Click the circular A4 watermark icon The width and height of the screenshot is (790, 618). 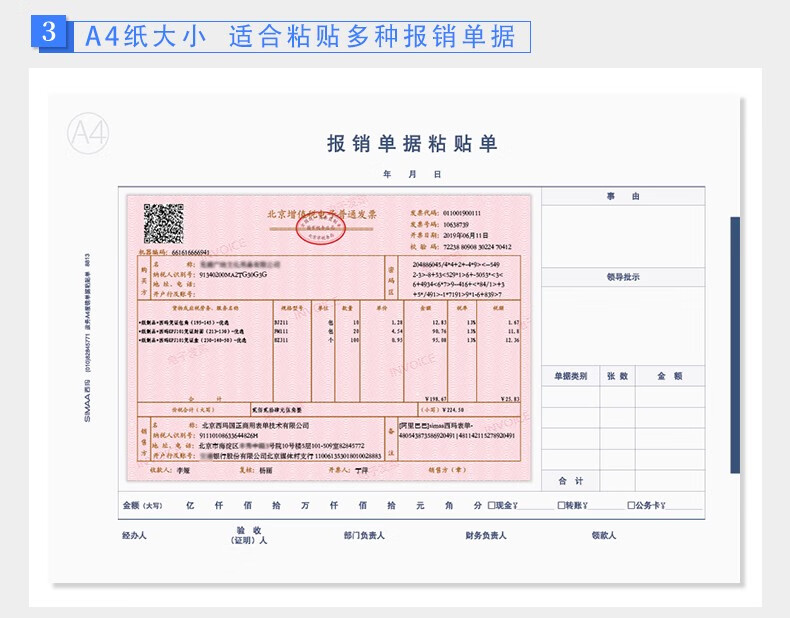tap(88, 134)
